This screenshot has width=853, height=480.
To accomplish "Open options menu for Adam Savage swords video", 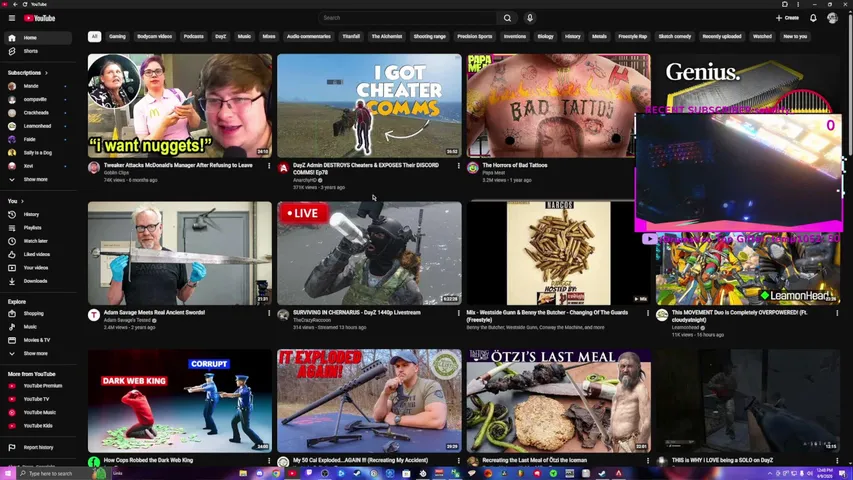I will click(269, 313).
